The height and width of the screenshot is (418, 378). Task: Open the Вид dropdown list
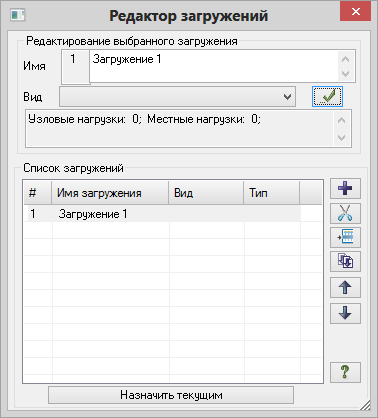(177, 97)
